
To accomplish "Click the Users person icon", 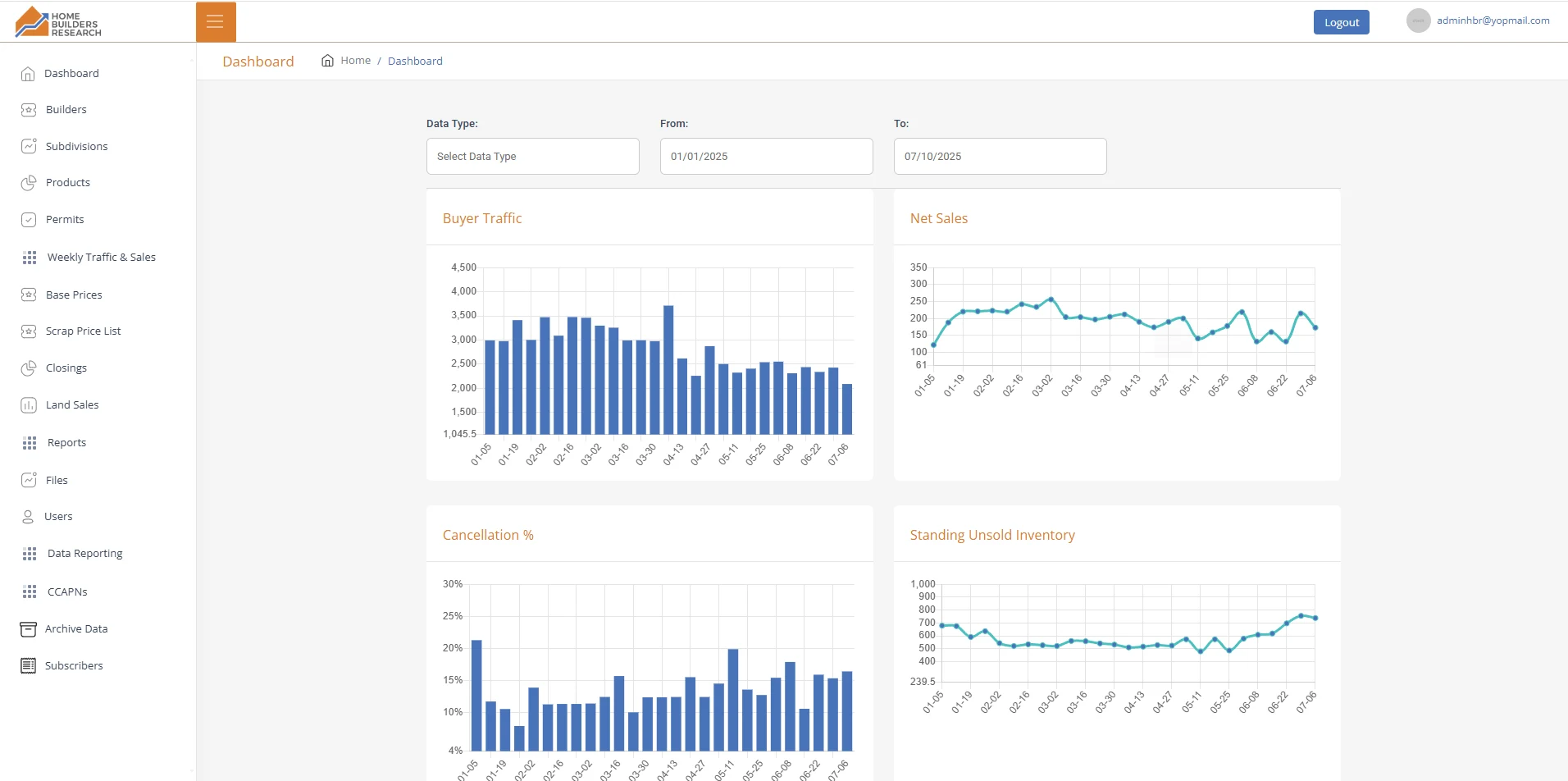I will [28, 517].
